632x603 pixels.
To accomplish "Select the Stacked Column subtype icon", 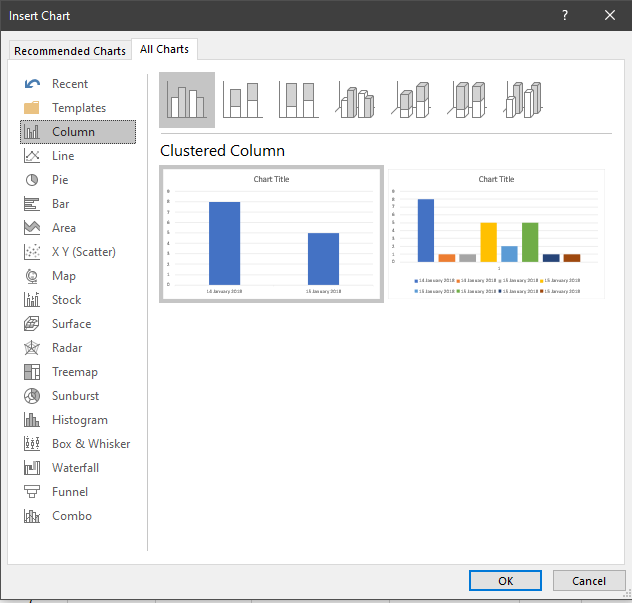I will [243, 100].
